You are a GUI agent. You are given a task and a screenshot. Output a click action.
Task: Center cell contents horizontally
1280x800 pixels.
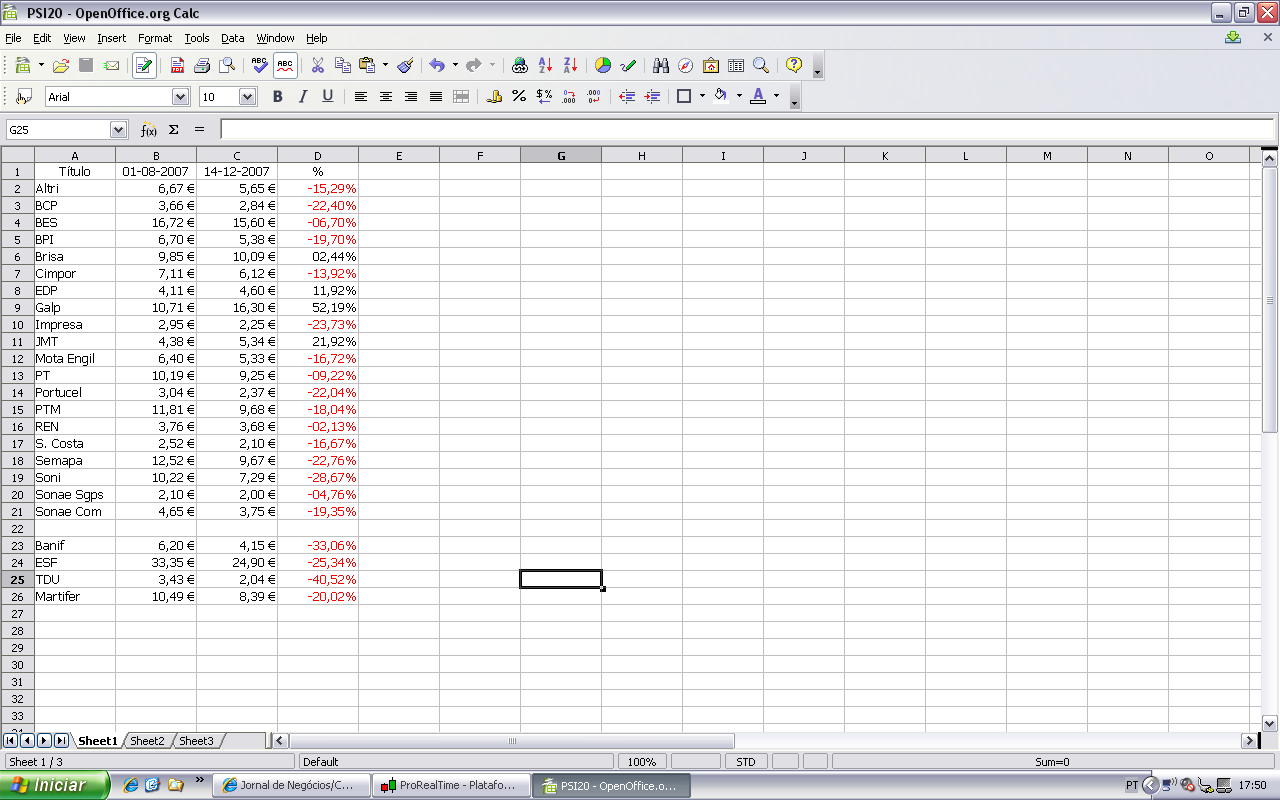click(386, 97)
